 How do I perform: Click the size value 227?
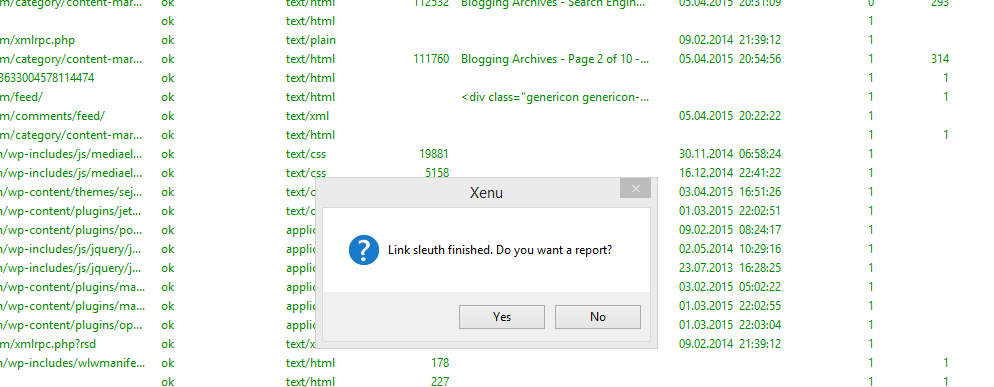[x=439, y=381]
